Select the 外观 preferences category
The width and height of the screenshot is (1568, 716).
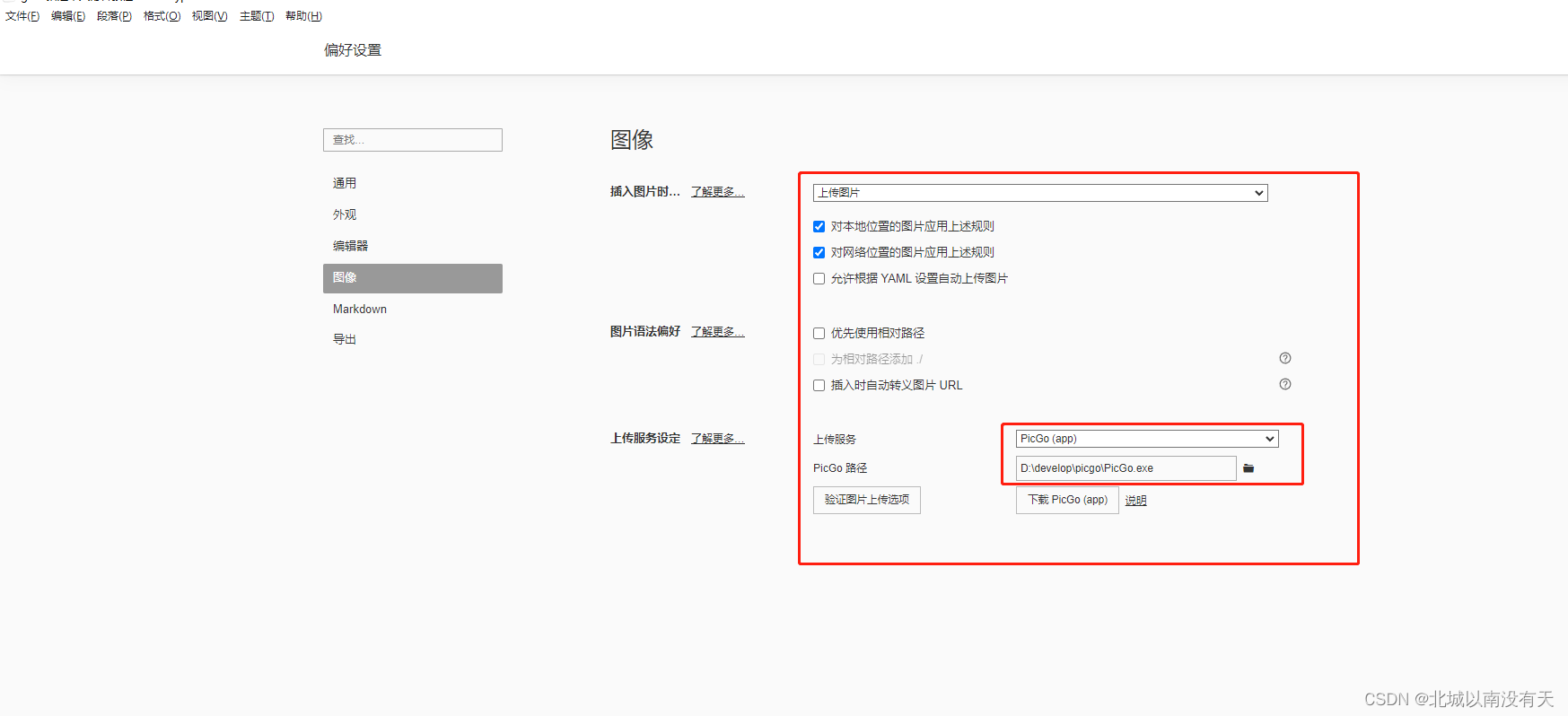click(x=413, y=214)
